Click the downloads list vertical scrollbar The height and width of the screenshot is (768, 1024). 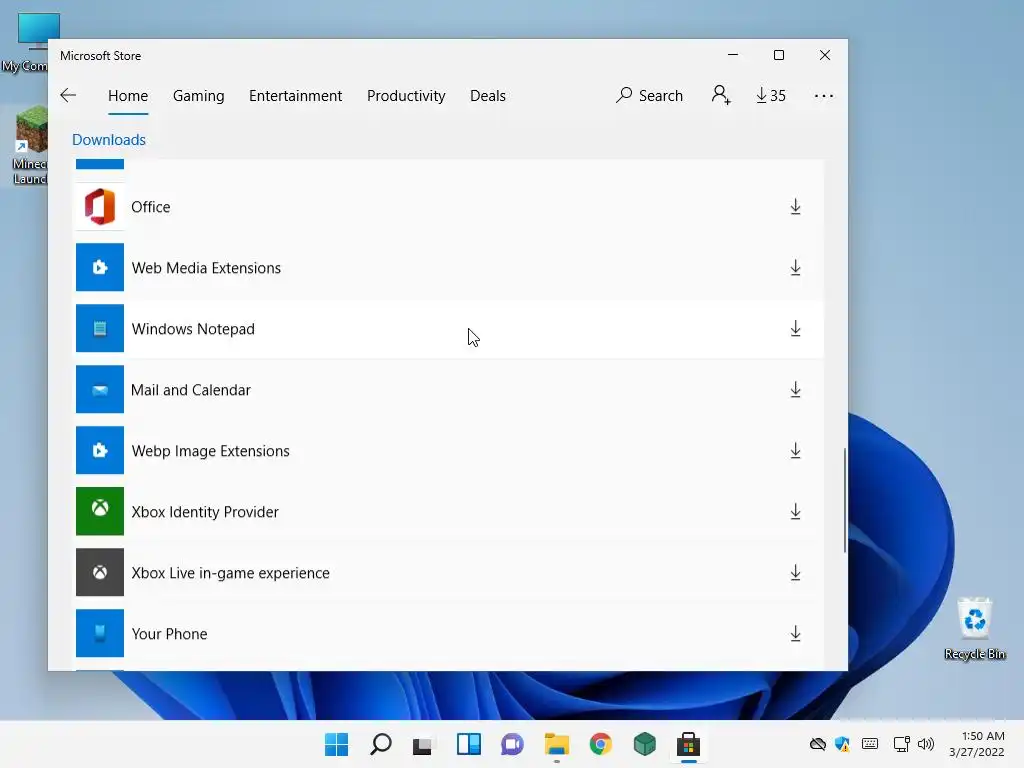844,500
